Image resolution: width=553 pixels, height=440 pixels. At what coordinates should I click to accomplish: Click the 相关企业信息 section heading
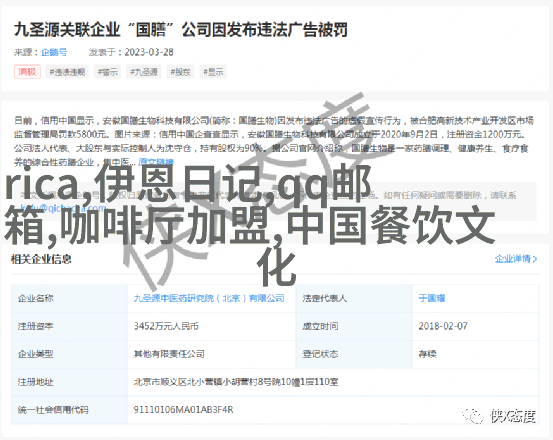tap(41, 259)
